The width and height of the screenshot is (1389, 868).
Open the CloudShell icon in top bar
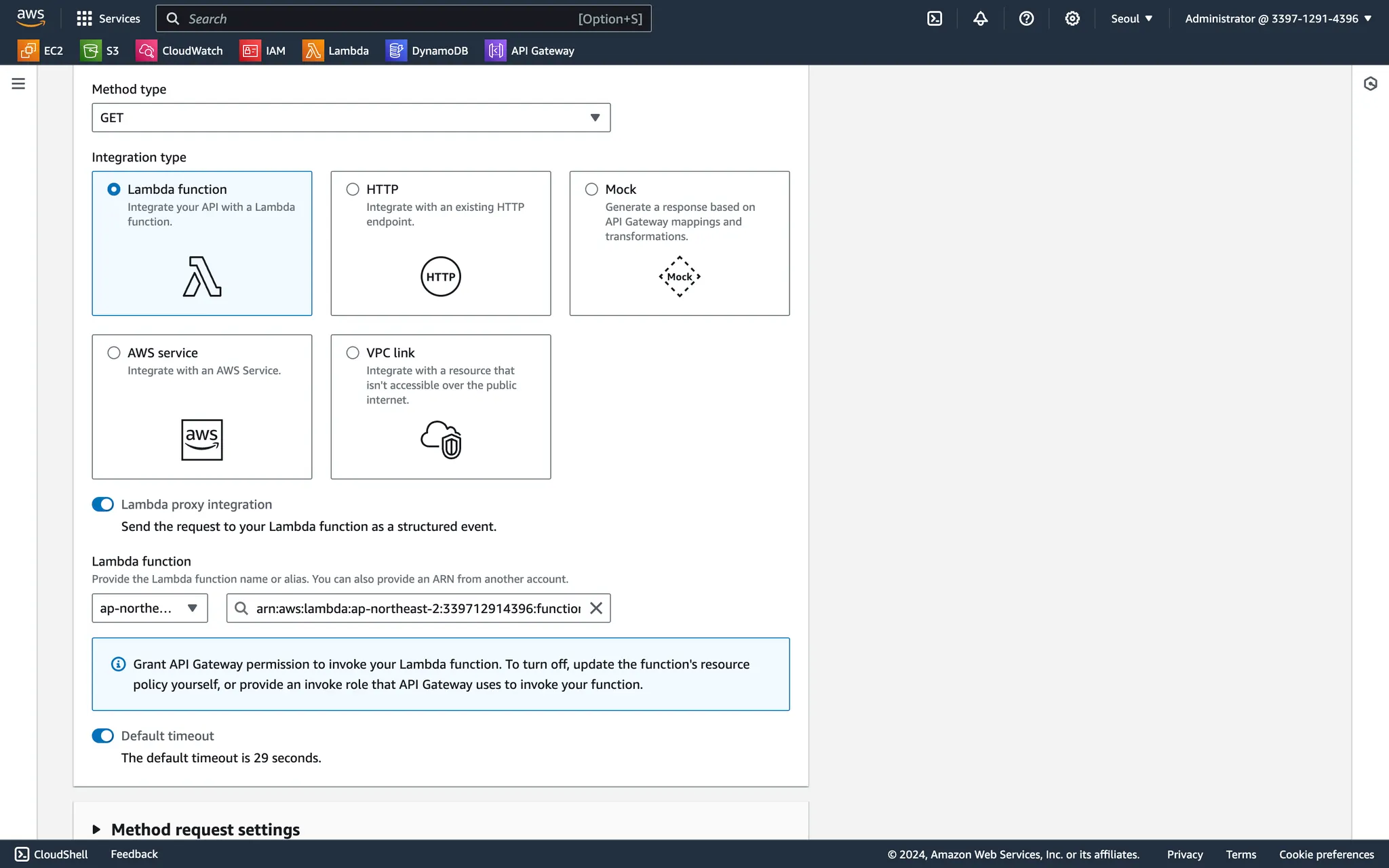(x=934, y=19)
